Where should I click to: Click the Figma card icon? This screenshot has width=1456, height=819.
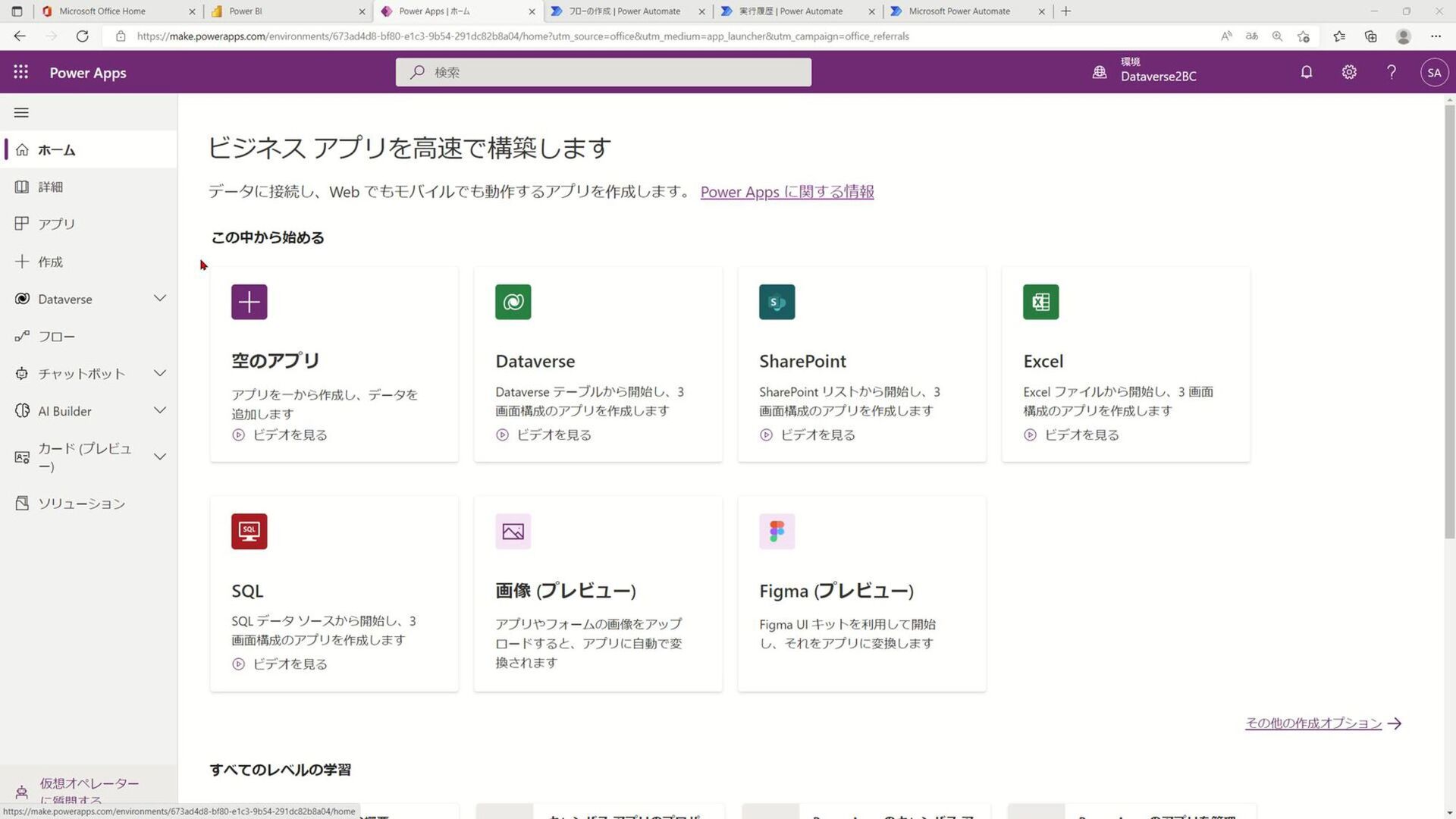click(x=777, y=532)
